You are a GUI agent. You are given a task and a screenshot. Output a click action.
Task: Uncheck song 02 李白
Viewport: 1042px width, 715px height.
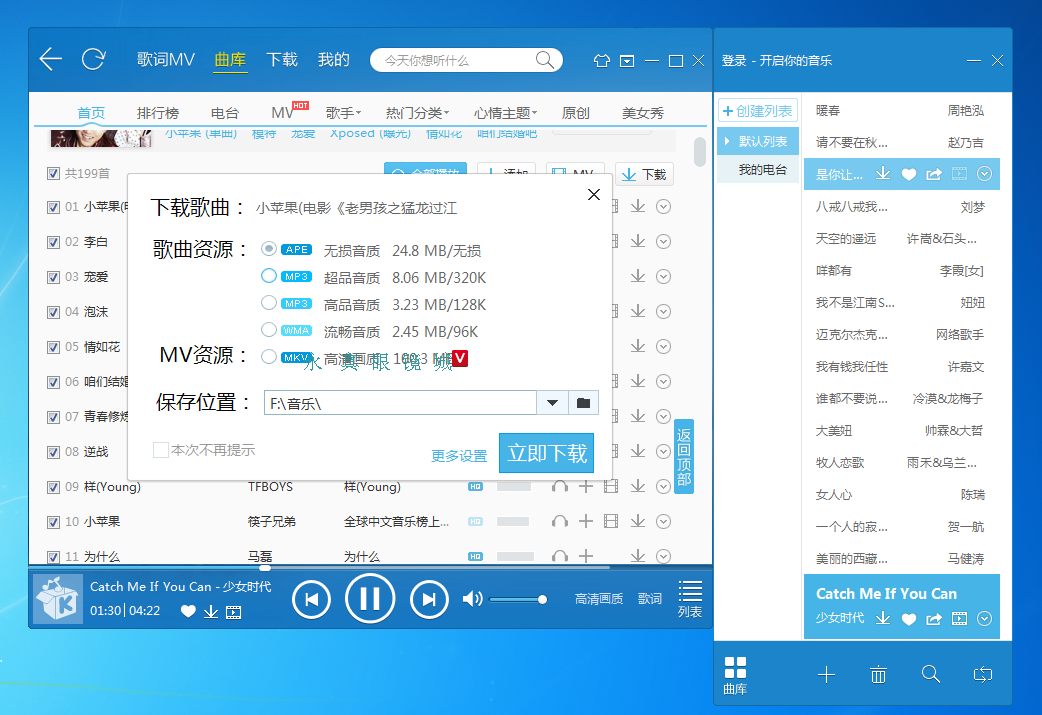pyautogui.click(x=54, y=242)
